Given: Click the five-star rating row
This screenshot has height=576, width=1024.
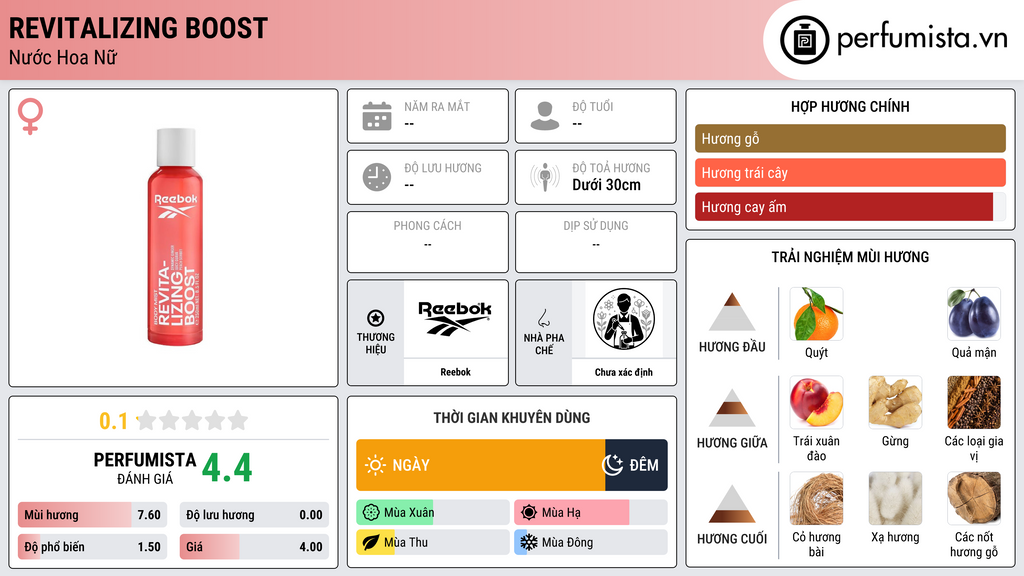Looking at the screenshot, I should tap(193, 420).
